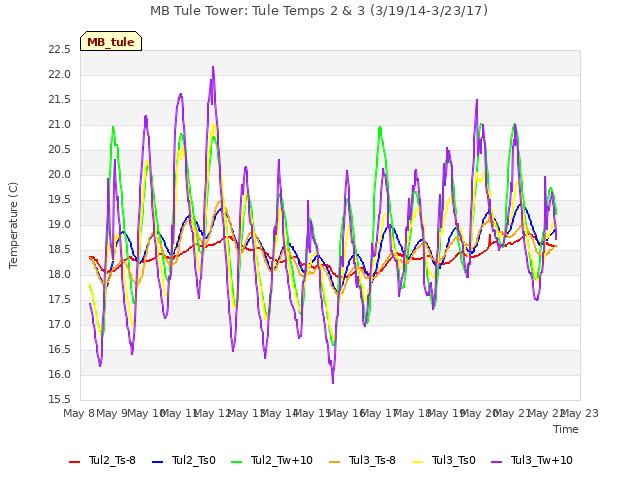Click the Temperature (C) axis label
The width and height of the screenshot is (640, 480).
tap(13, 225)
